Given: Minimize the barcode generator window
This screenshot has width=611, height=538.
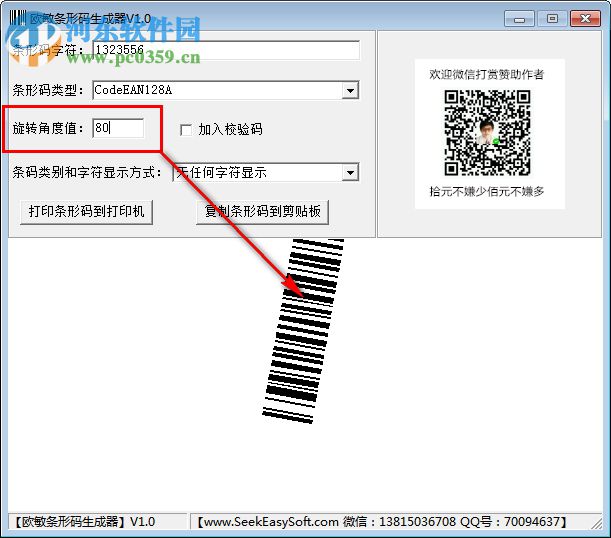Looking at the screenshot, I should (519, 19).
